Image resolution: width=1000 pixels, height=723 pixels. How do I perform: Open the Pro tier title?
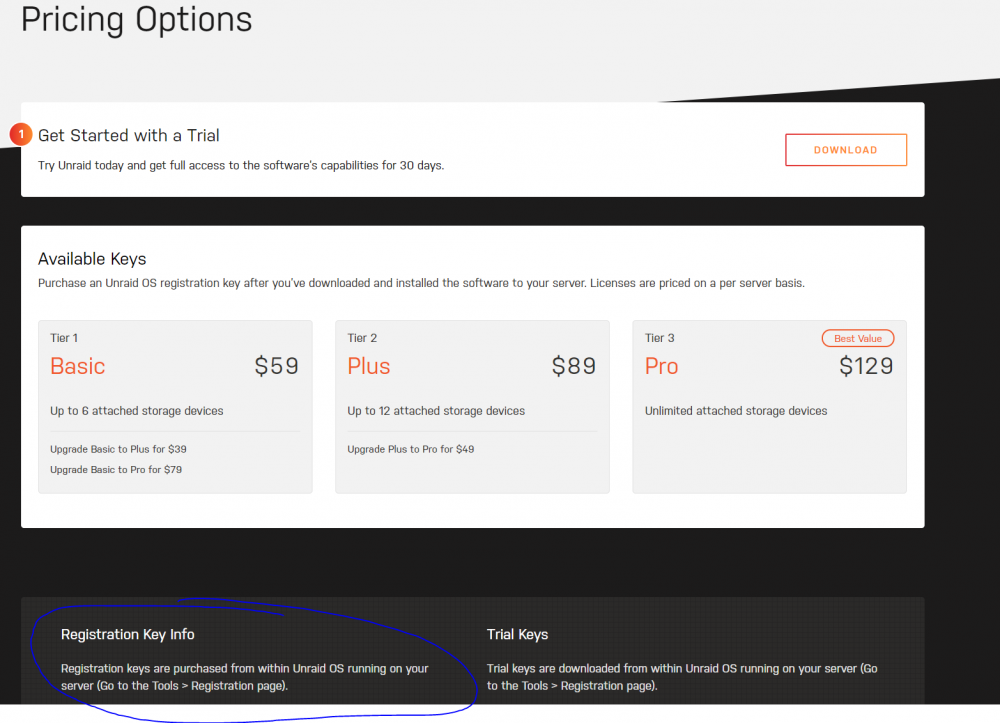661,366
